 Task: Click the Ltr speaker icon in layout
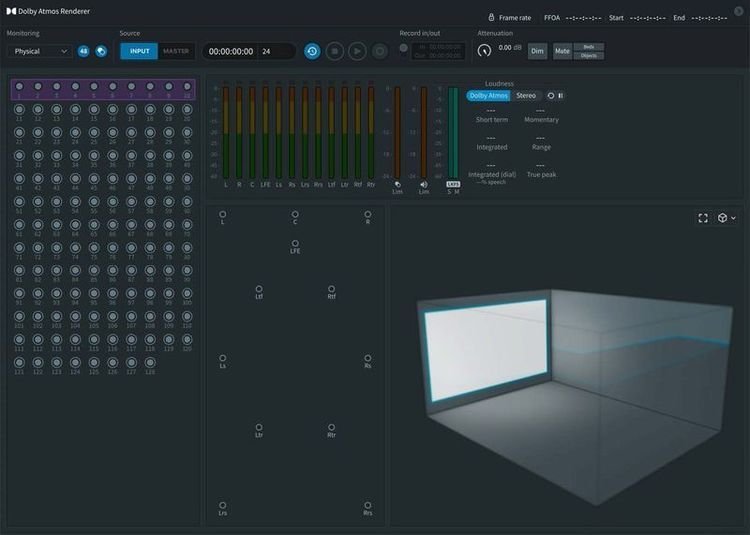(259, 427)
